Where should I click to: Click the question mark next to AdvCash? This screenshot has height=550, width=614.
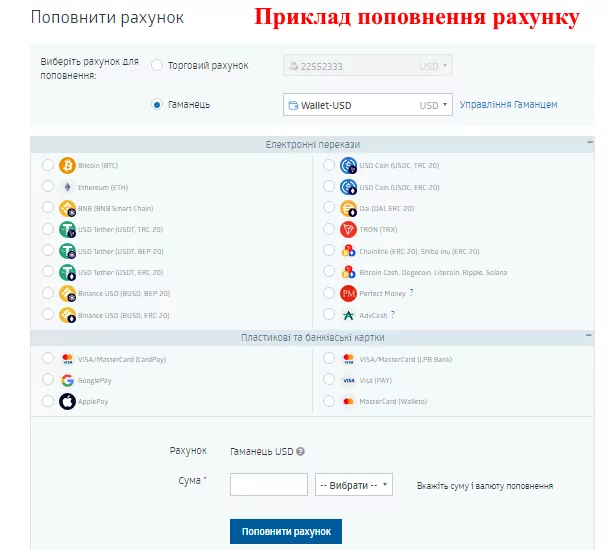coord(393,314)
